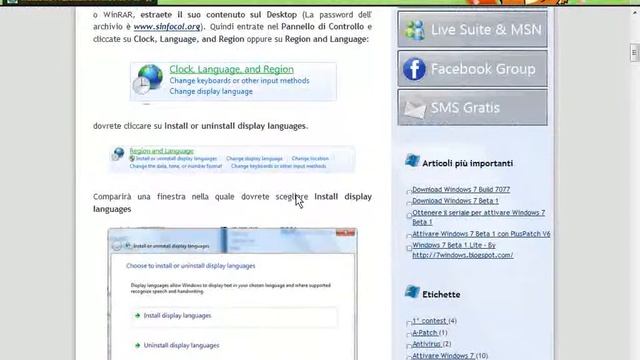Click the Windows flag icon beside Articoli più importanti
The width and height of the screenshot is (640, 360).
pos(412,161)
